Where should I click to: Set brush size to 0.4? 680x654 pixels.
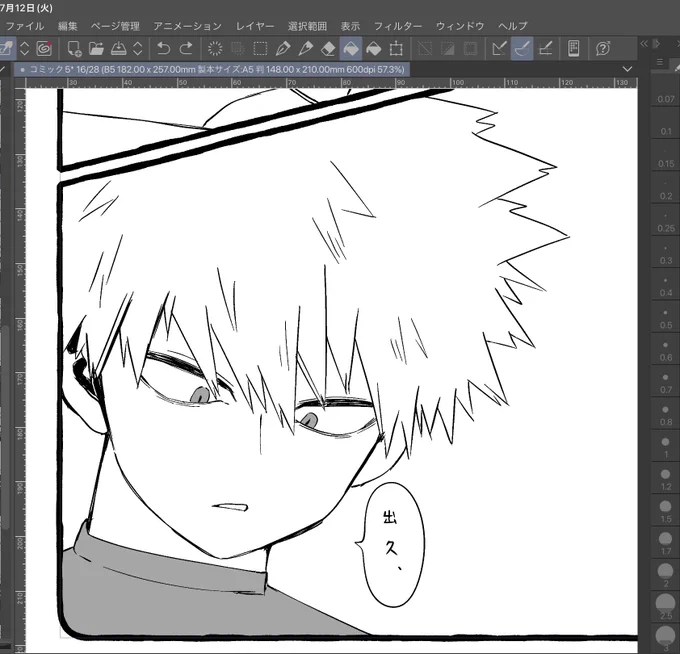[x=666, y=285]
